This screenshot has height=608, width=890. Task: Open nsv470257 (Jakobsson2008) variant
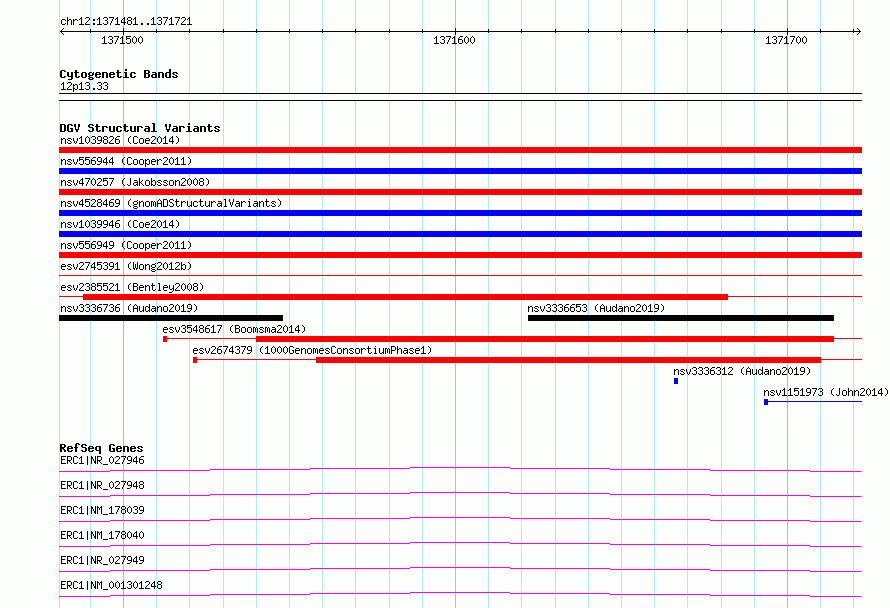coord(135,182)
